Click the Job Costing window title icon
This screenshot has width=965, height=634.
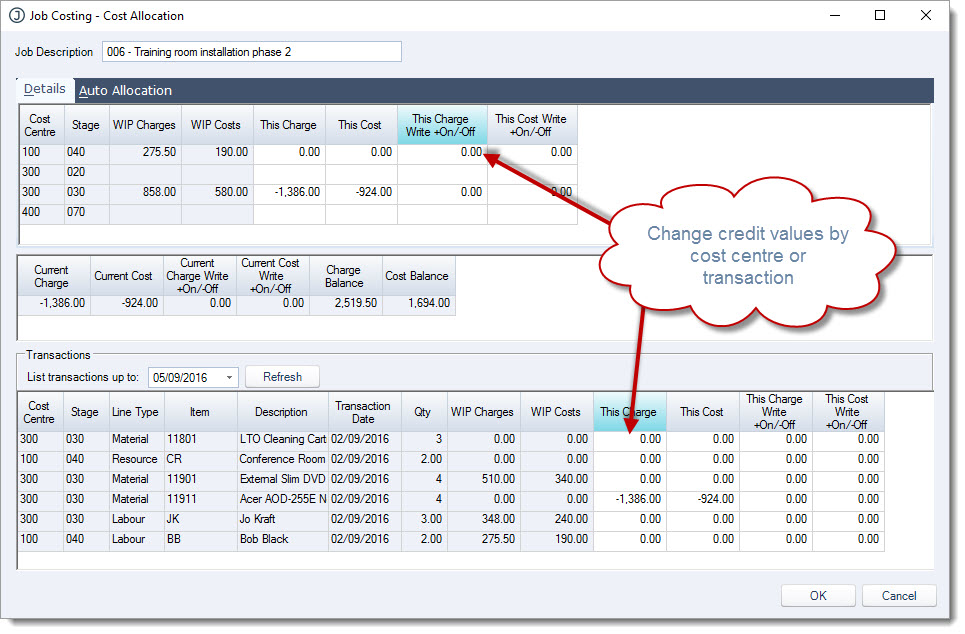point(17,15)
